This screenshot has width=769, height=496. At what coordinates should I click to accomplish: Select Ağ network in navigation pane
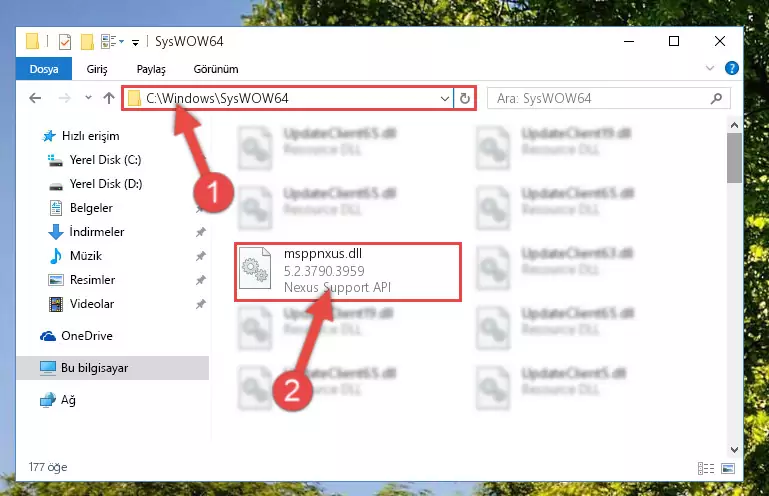[58, 400]
